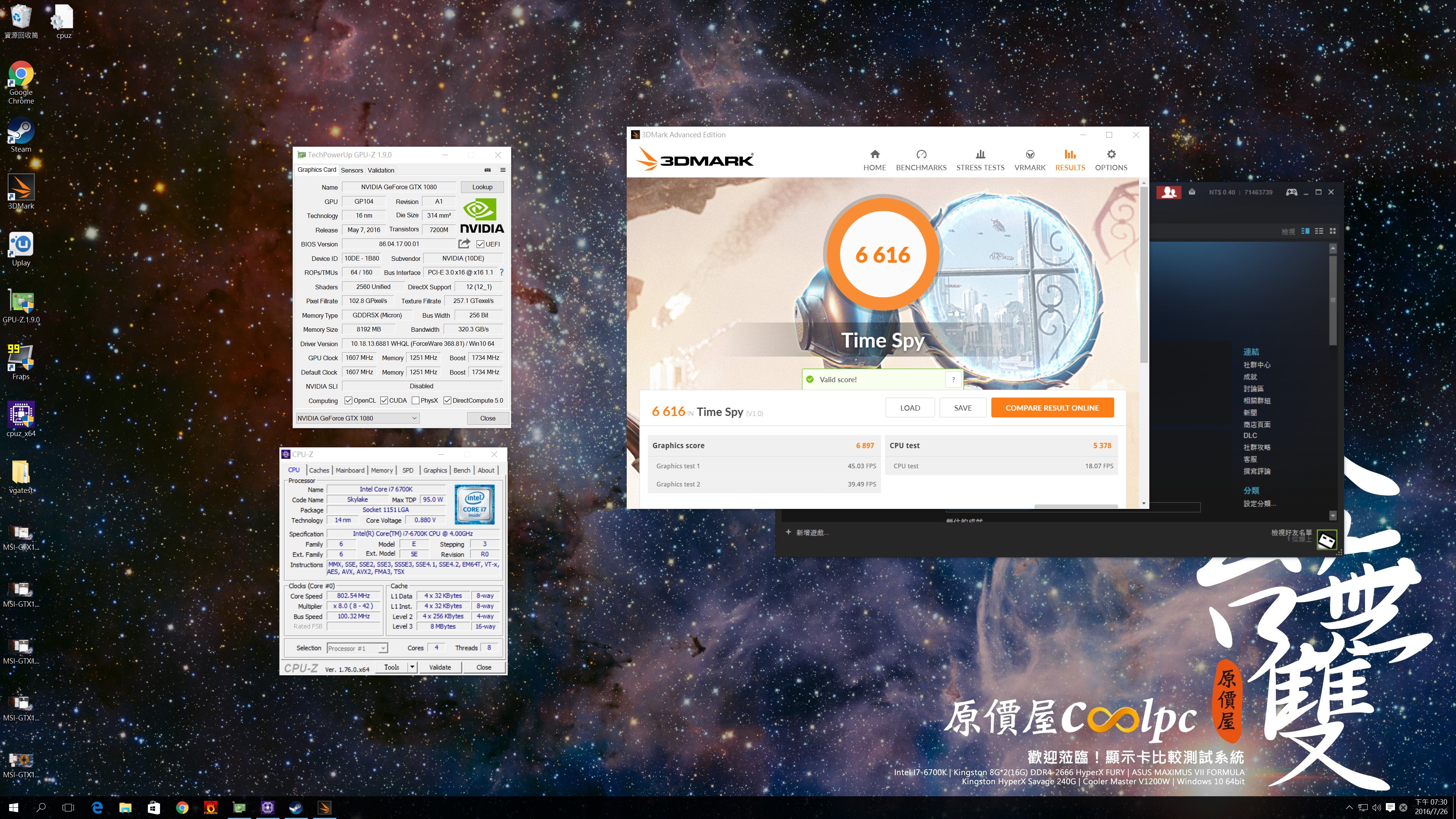Screen dimensions: 1456x819
Task: Click the taskbar search magnifier
Action: pos(41,808)
